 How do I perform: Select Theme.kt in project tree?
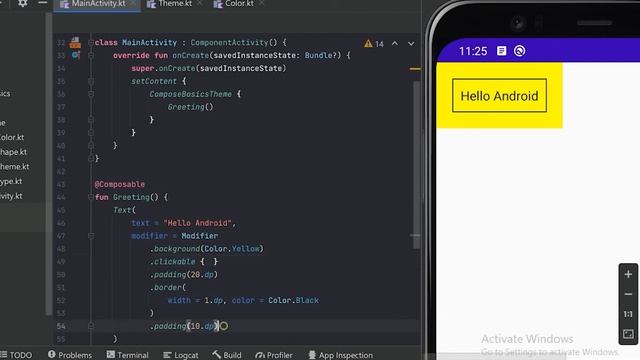[14, 167]
